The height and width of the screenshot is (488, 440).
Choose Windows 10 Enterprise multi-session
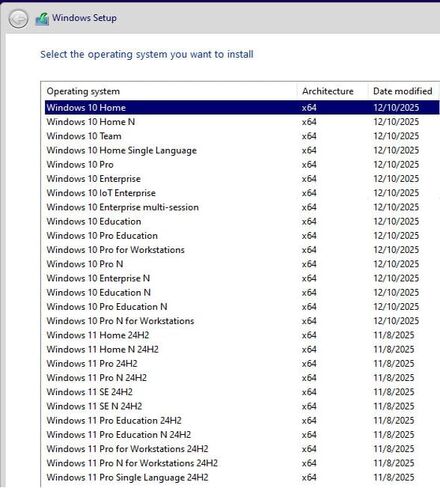[x=242, y=207]
